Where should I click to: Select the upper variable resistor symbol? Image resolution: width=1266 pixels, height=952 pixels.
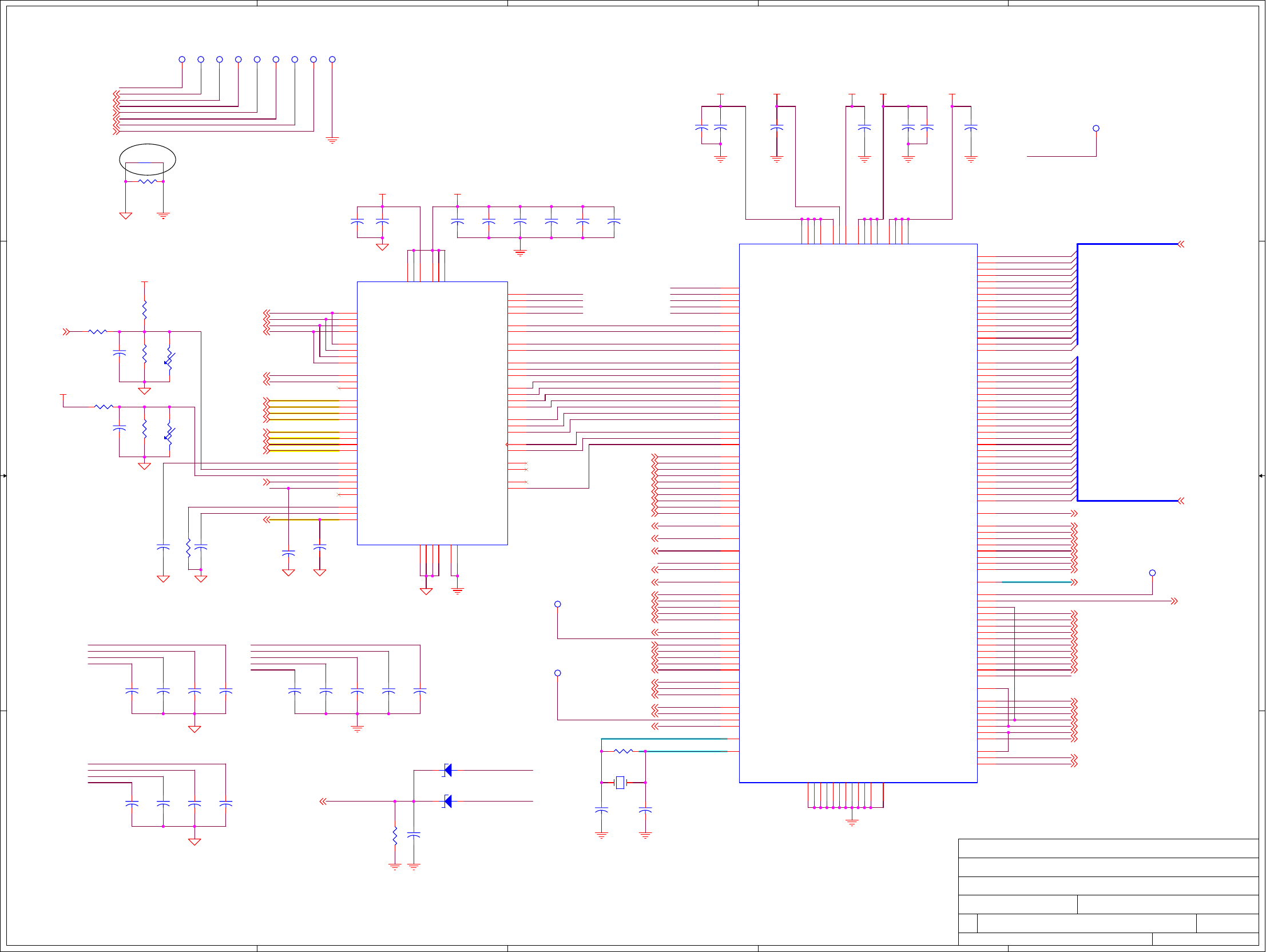coord(169,358)
